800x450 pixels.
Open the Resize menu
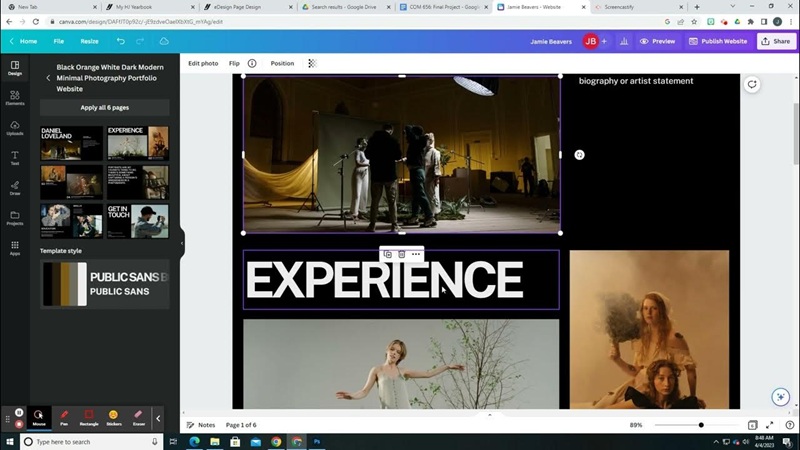coord(89,41)
